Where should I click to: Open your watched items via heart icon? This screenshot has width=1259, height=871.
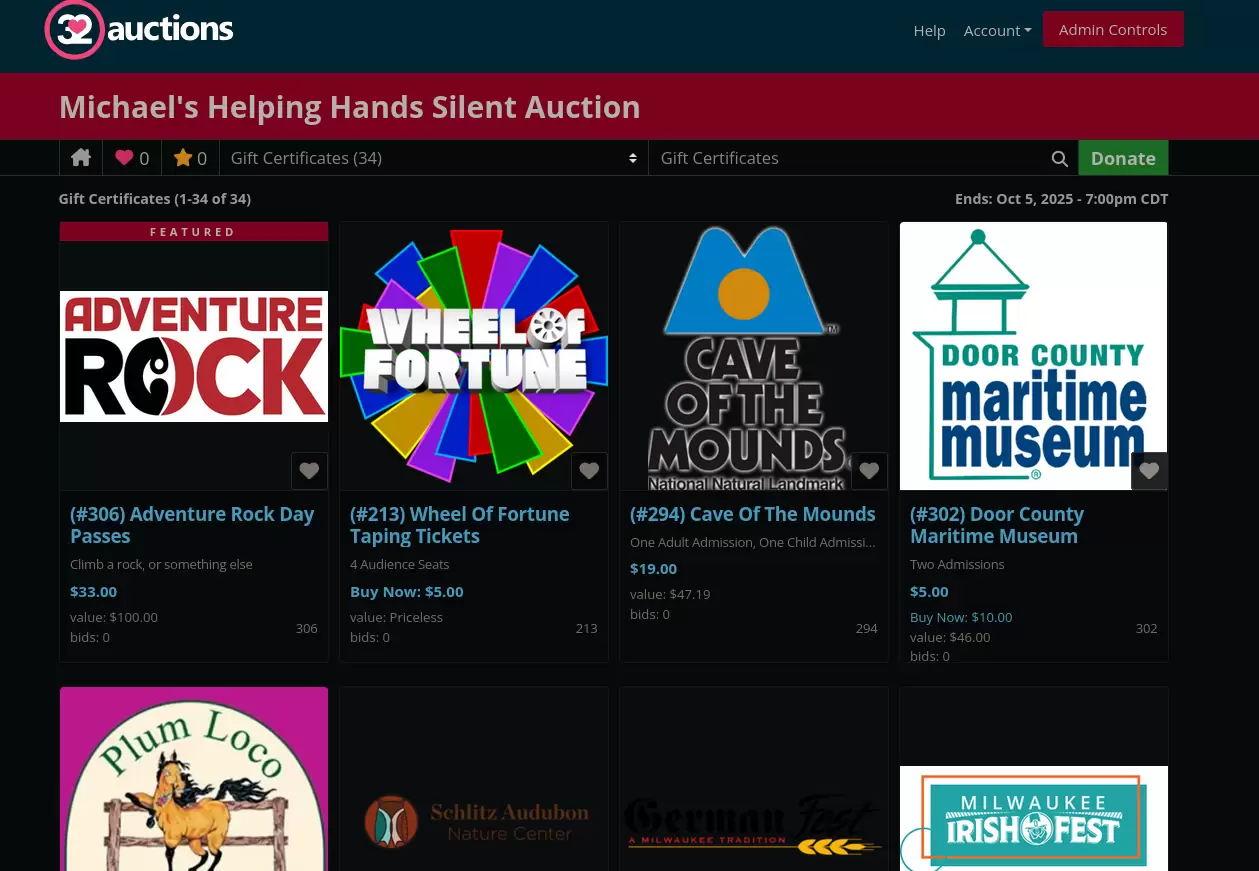coord(131,157)
